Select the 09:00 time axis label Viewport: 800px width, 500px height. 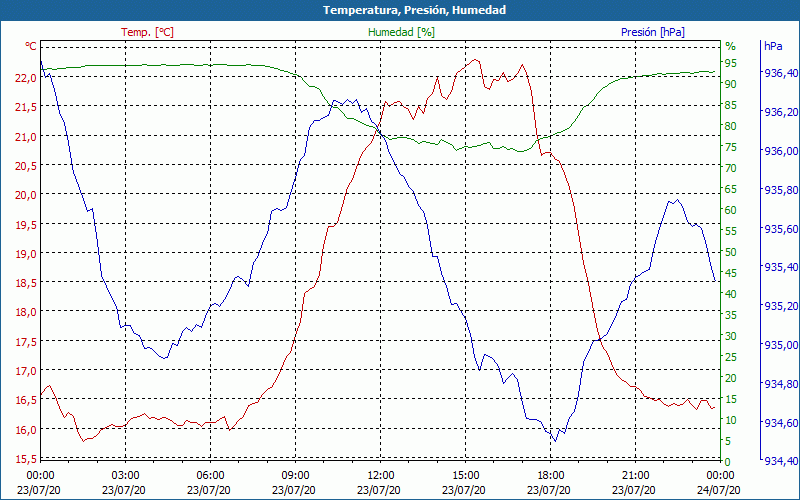pos(295,476)
